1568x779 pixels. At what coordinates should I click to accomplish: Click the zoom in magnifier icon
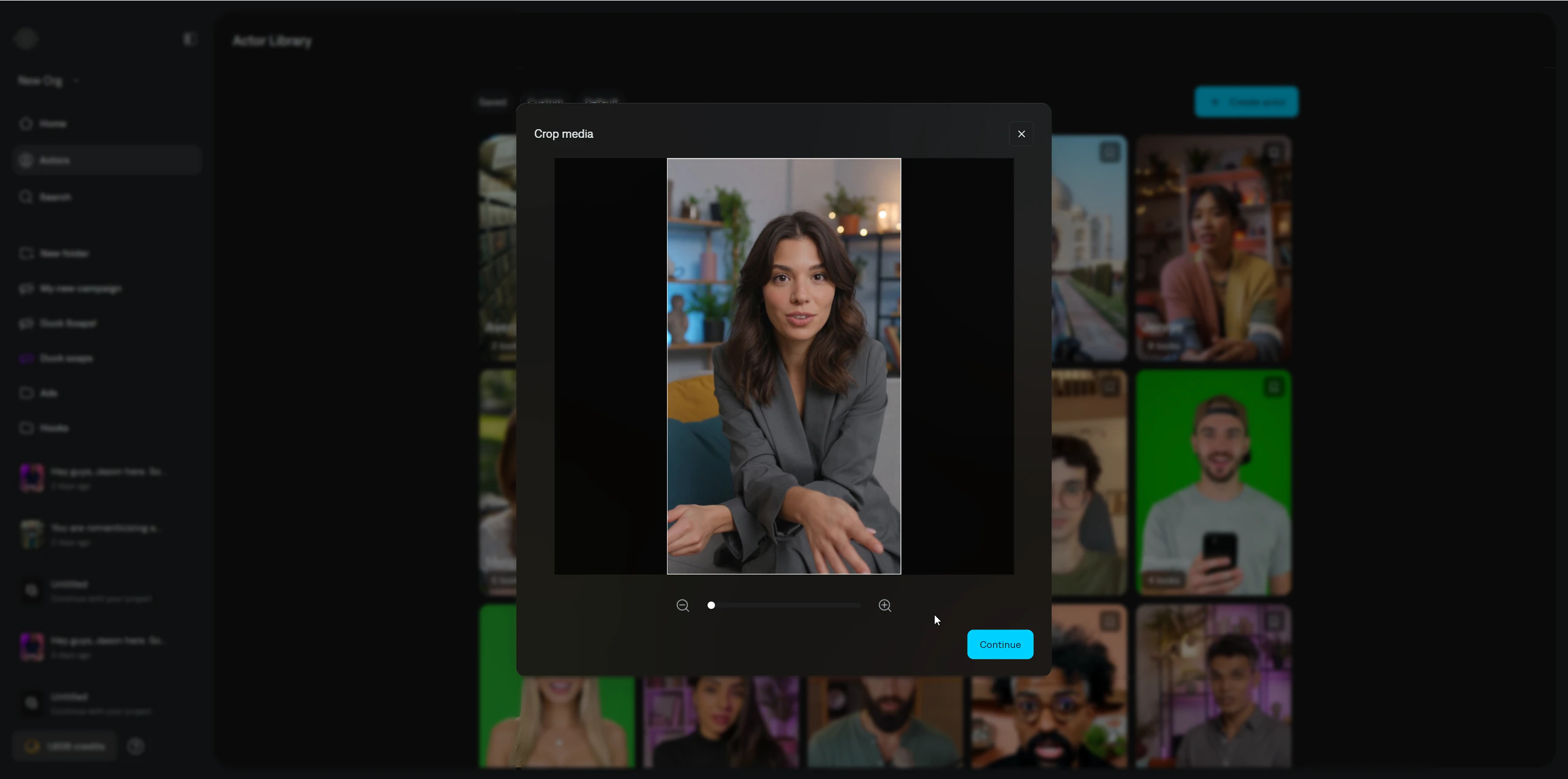point(884,605)
